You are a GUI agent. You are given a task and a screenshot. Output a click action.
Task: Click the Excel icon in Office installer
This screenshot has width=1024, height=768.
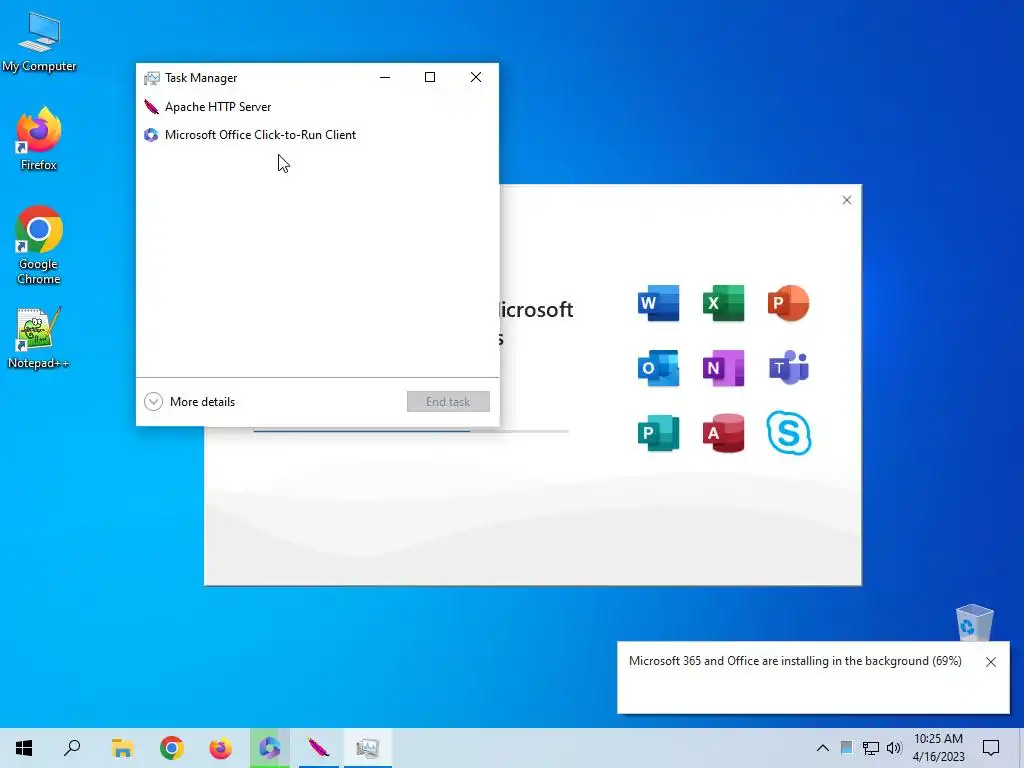724,303
